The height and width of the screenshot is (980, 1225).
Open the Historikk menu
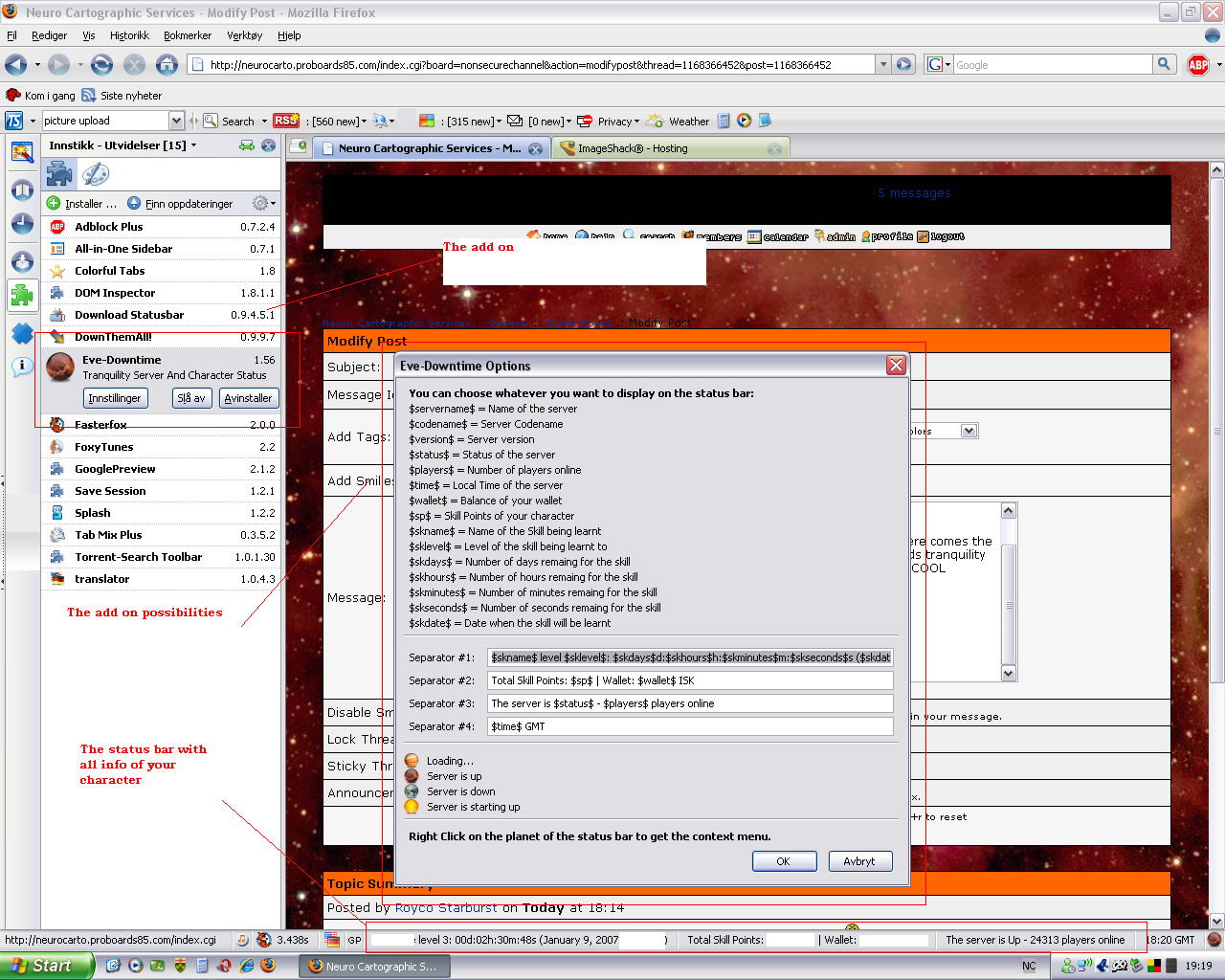pos(129,35)
